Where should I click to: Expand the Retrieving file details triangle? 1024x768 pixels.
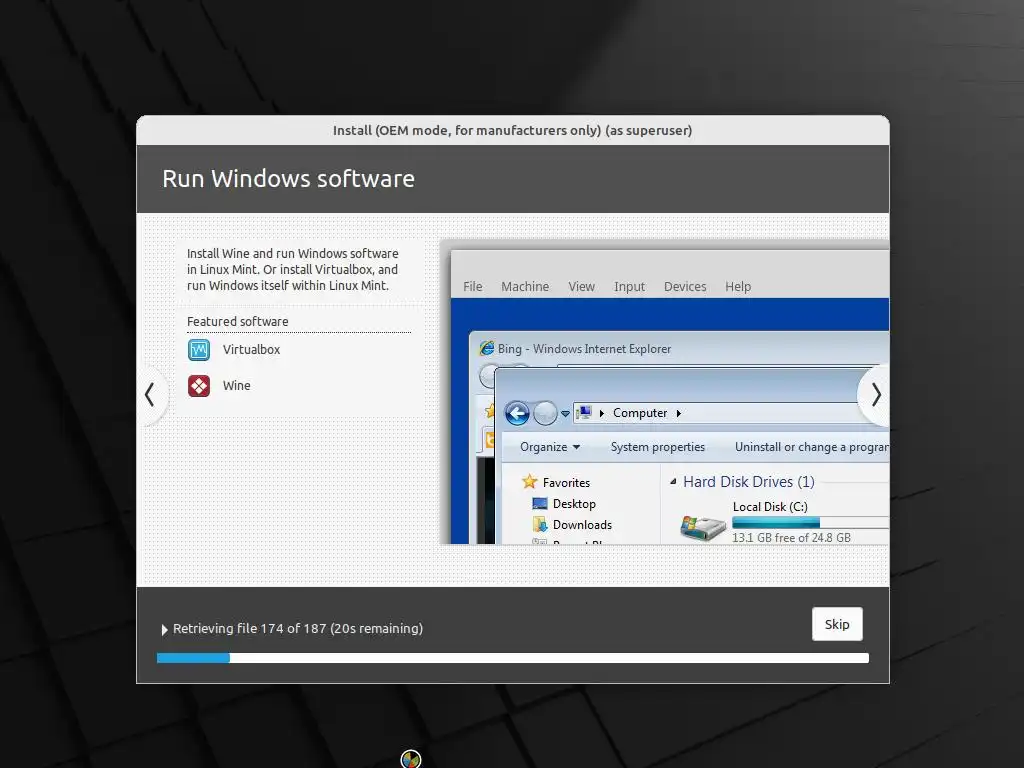(165, 630)
